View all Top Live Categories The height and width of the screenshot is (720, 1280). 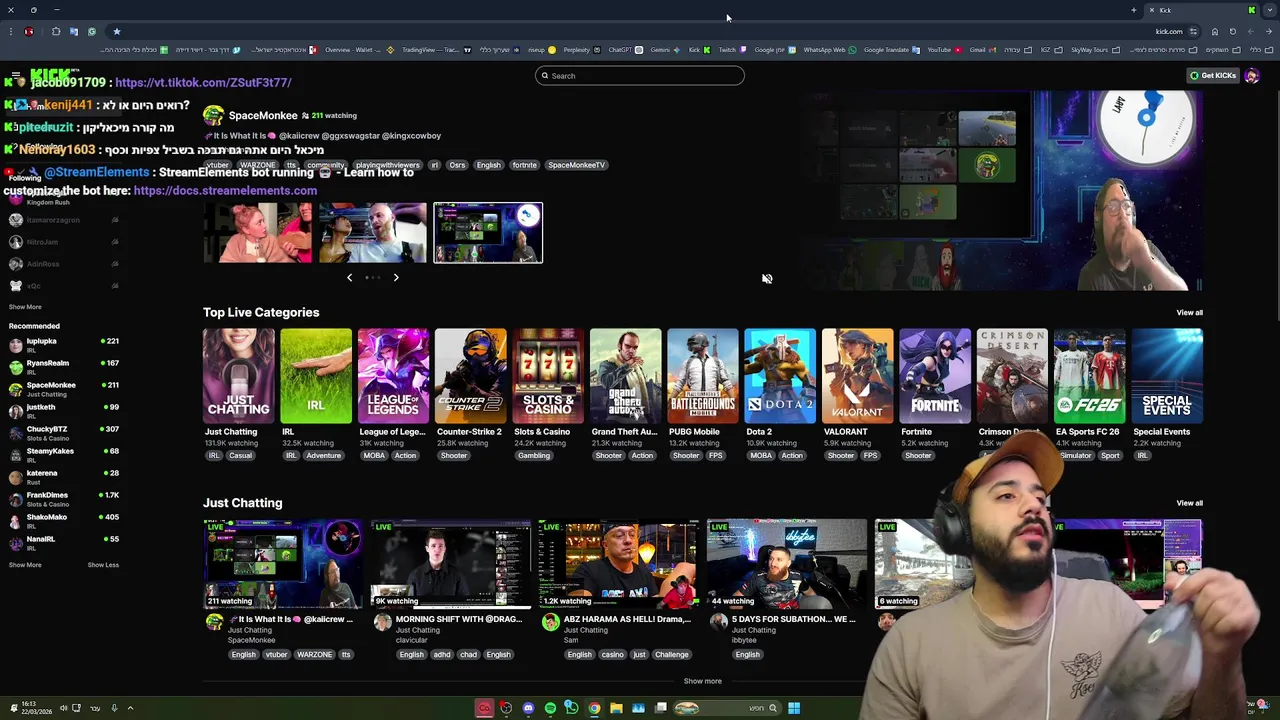(1189, 313)
